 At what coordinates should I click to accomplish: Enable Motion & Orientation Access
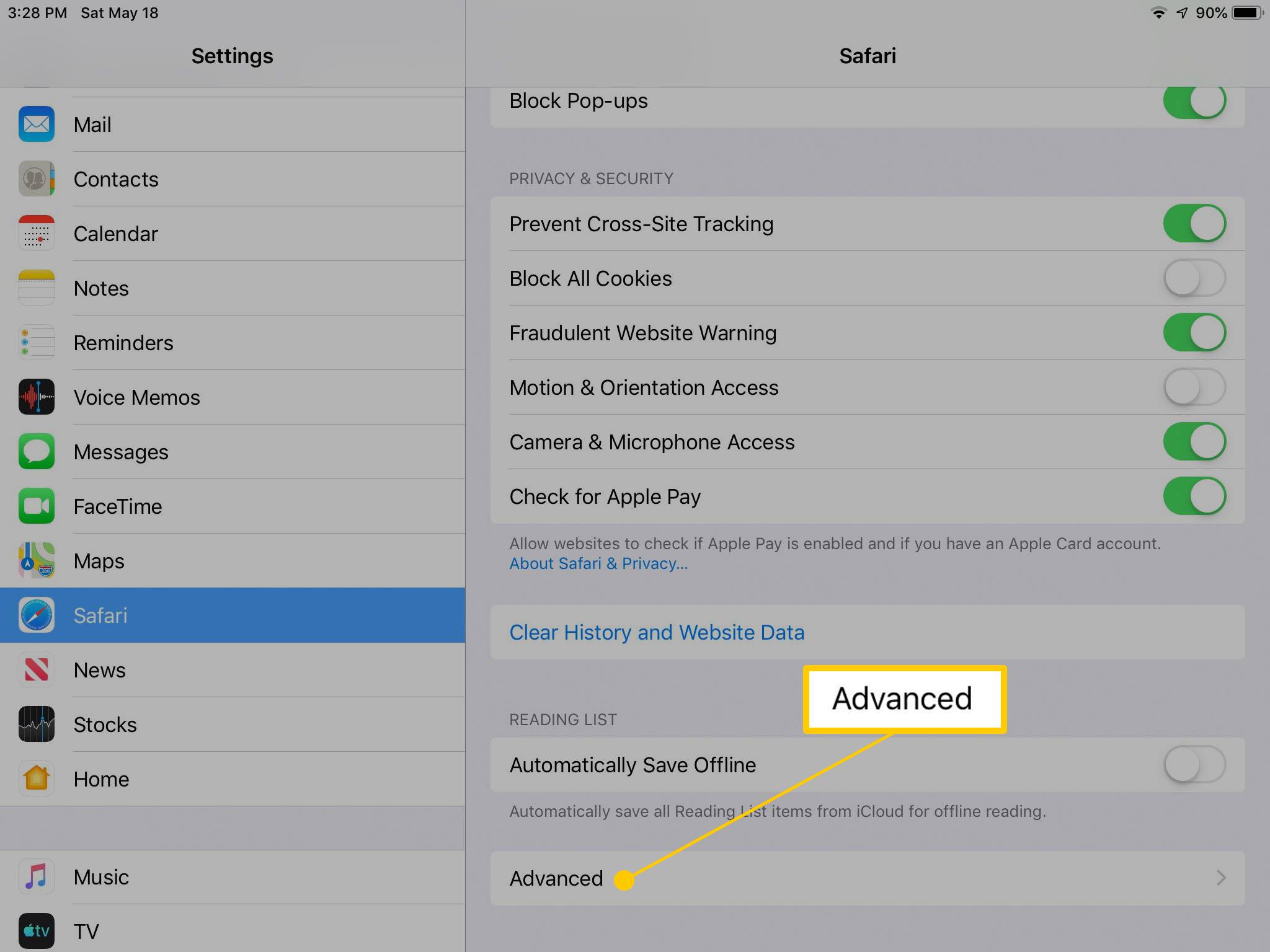point(1194,387)
